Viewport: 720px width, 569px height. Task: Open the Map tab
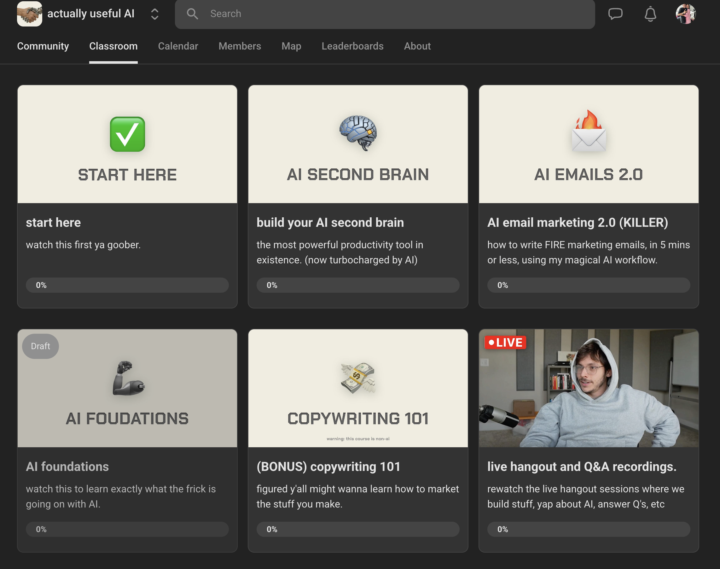291,46
